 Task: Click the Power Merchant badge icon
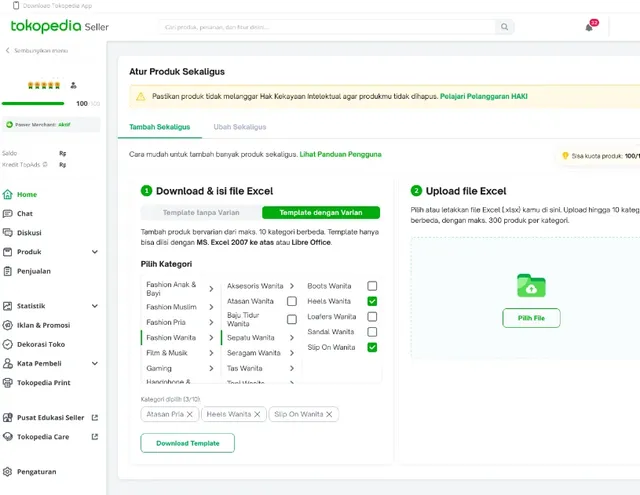tap(9, 124)
